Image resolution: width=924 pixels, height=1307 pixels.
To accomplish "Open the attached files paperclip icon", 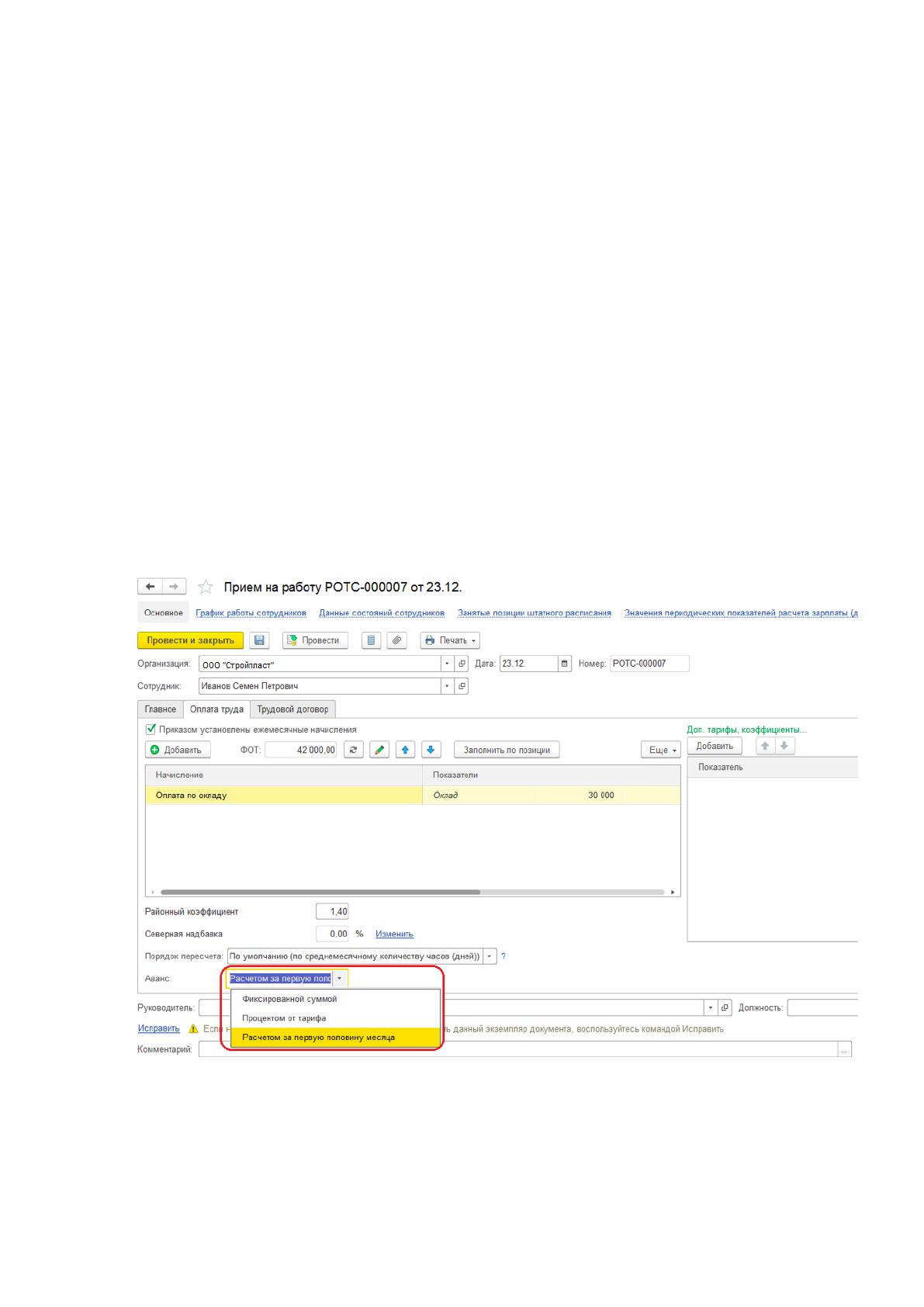I will click(x=396, y=640).
